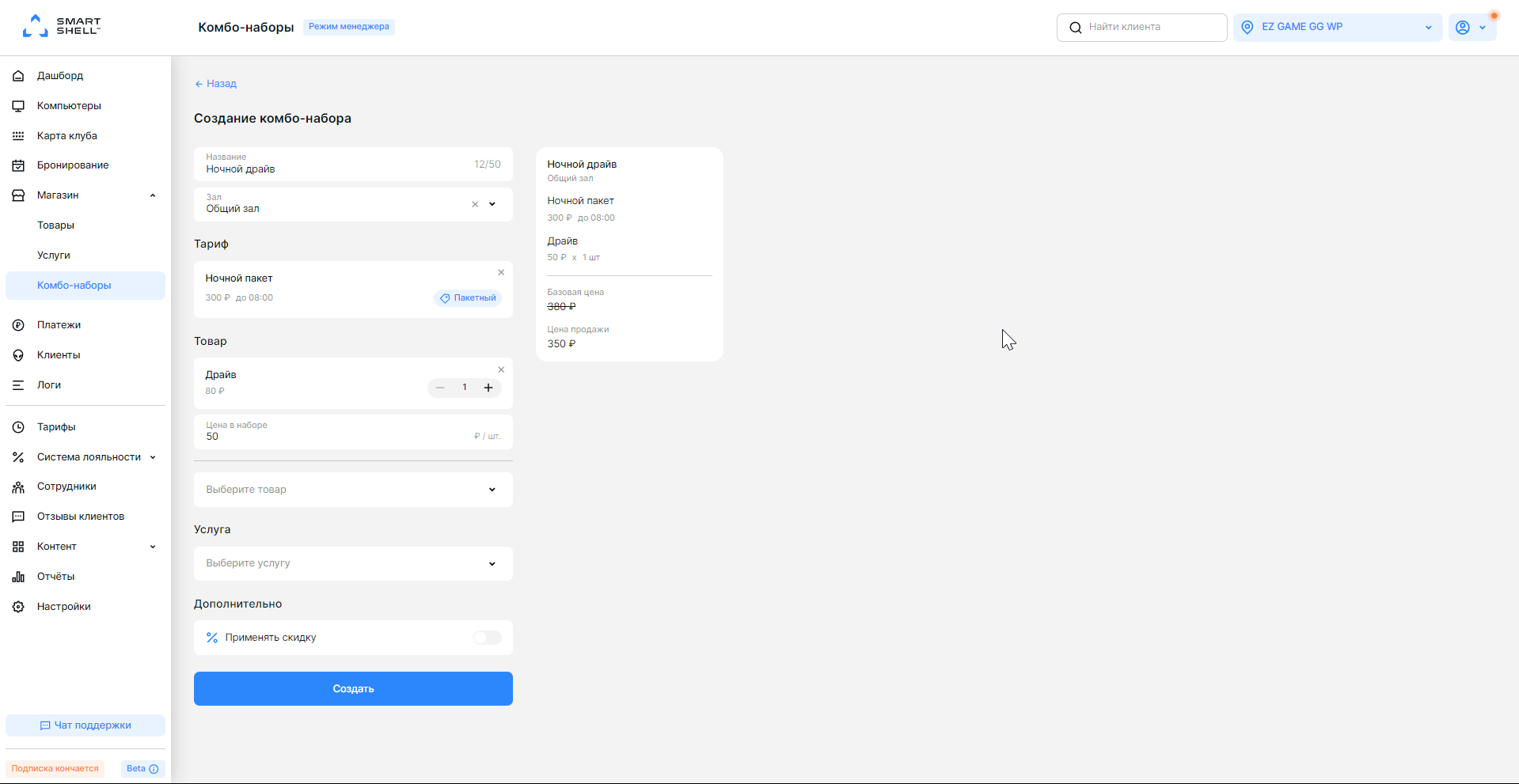Click the Логи lines icon
The height and width of the screenshot is (784, 1519).
[x=18, y=385]
